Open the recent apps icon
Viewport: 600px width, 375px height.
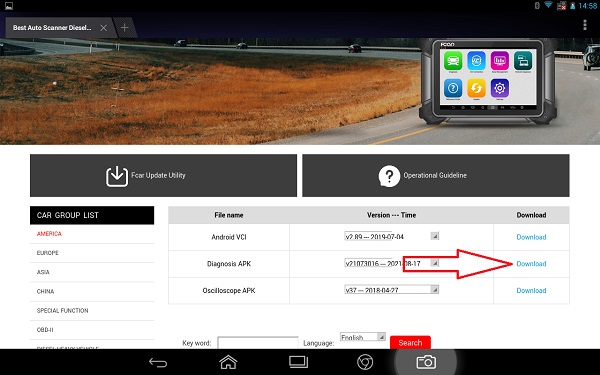click(x=298, y=362)
